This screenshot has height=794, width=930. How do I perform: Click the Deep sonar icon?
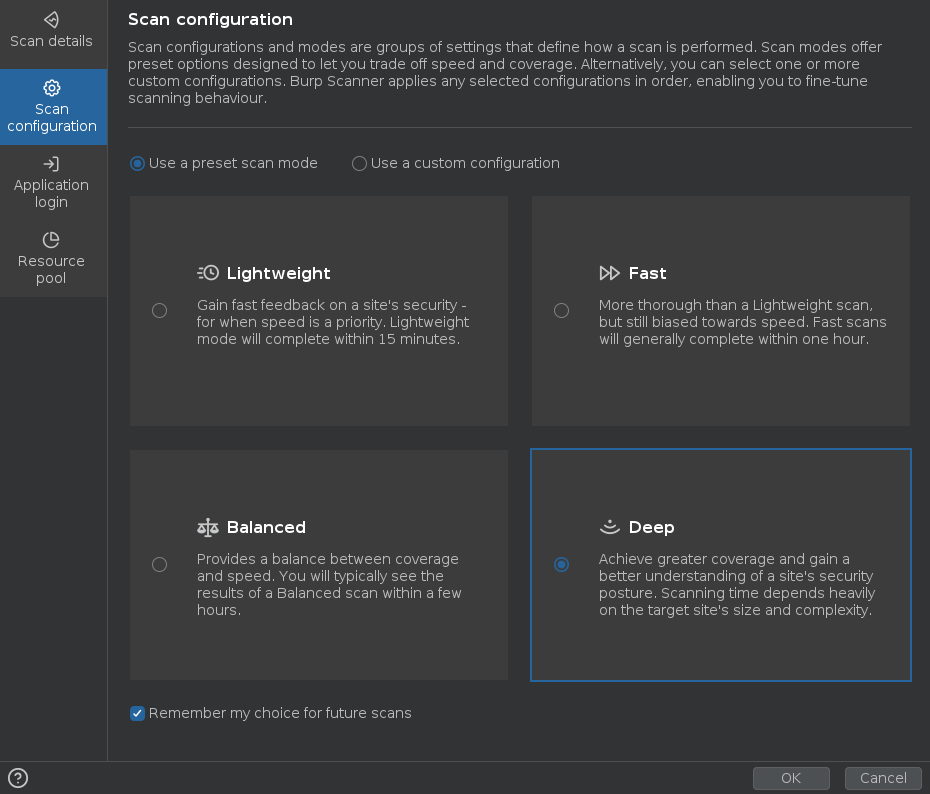[x=609, y=527]
